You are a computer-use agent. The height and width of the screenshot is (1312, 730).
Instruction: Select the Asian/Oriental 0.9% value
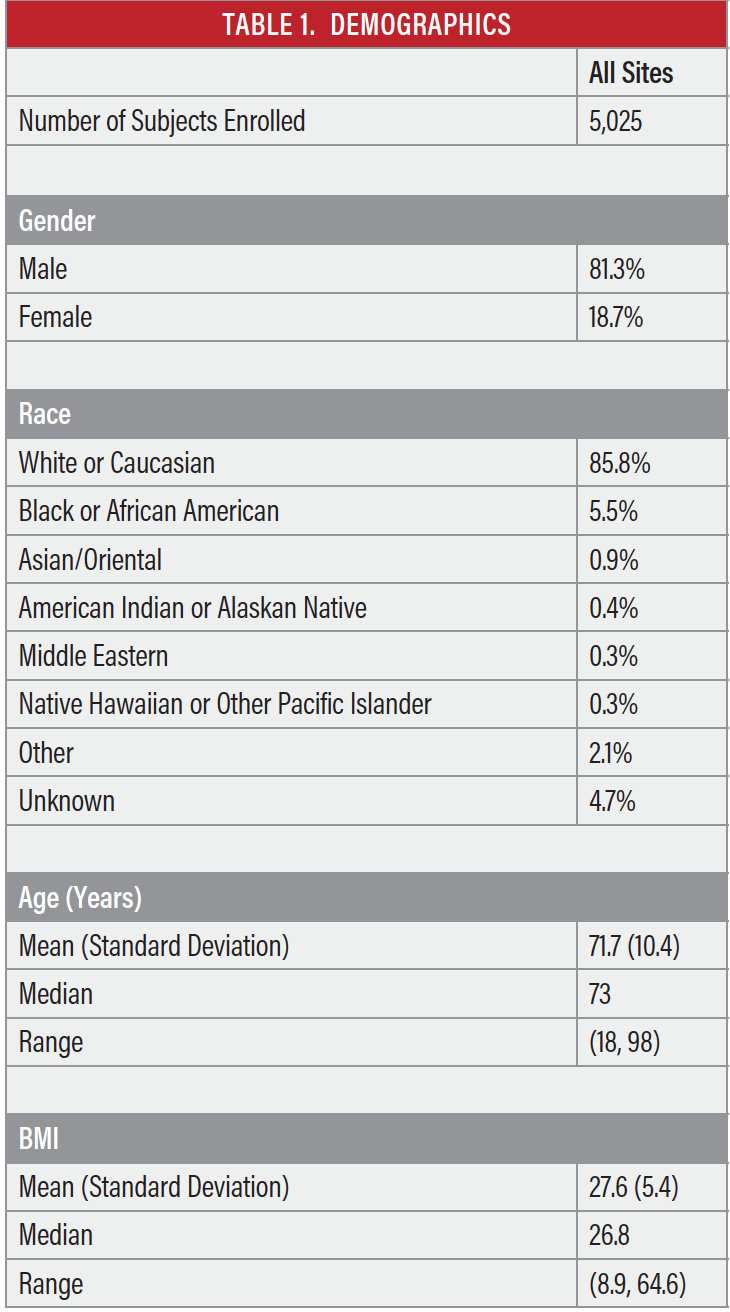(614, 560)
